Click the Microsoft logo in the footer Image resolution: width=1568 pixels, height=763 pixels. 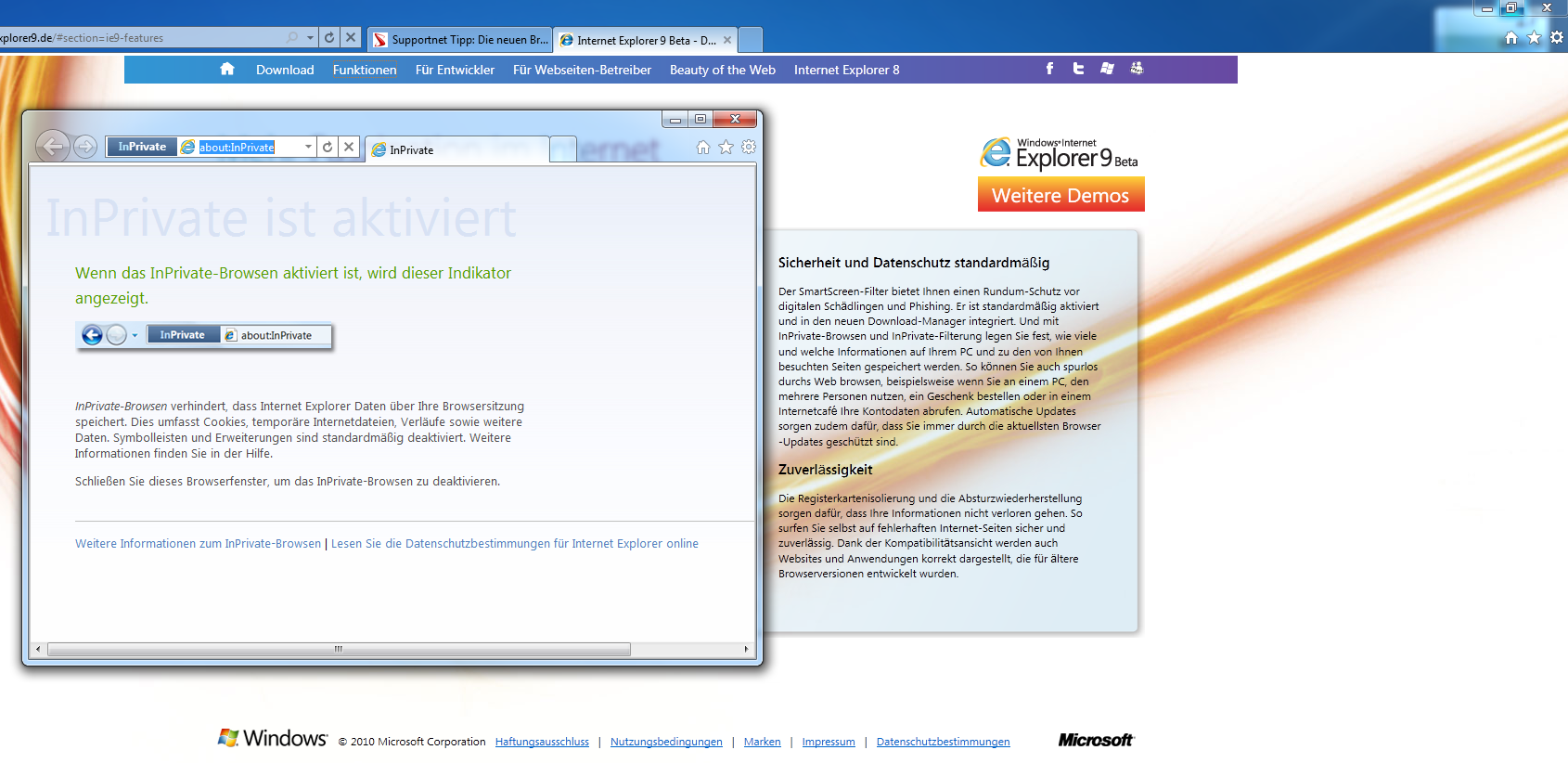click(x=1096, y=740)
